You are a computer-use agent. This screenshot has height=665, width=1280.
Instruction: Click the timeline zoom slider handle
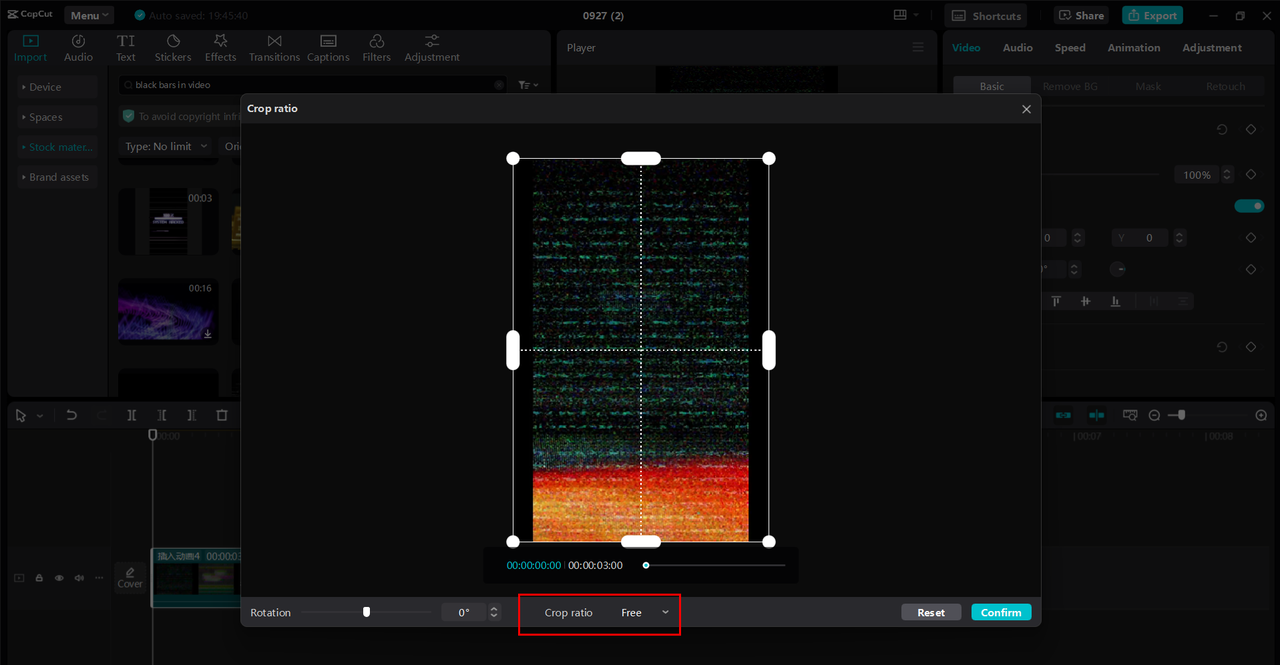pyautogui.click(x=1182, y=415)
